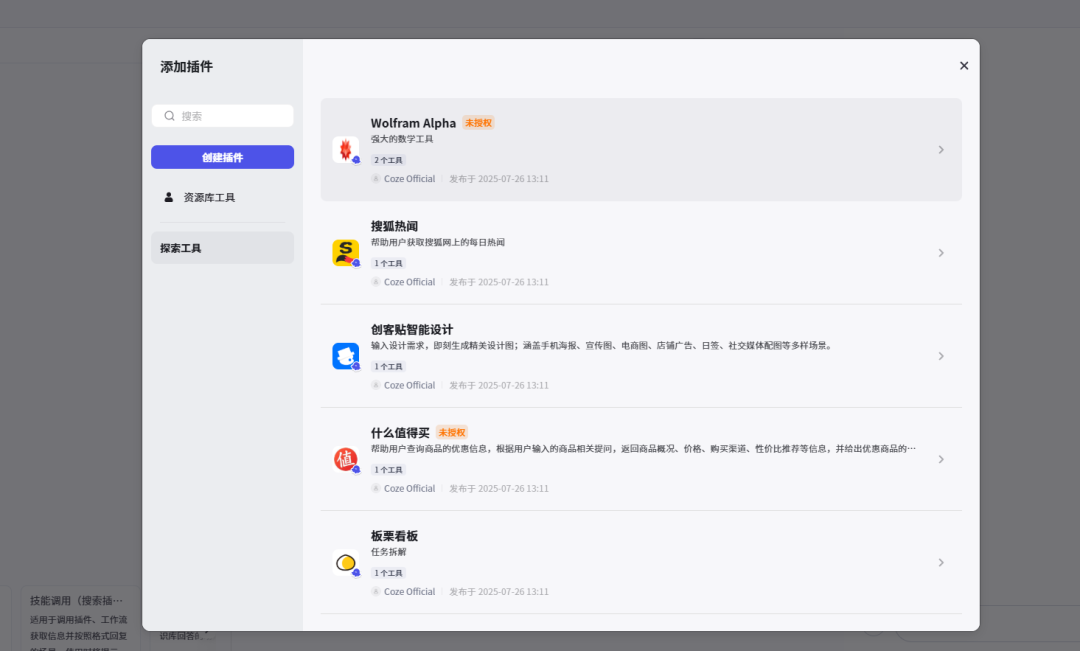
Task: Click the 技能调用 card in the background page
Action: click(x=80, y=619)
